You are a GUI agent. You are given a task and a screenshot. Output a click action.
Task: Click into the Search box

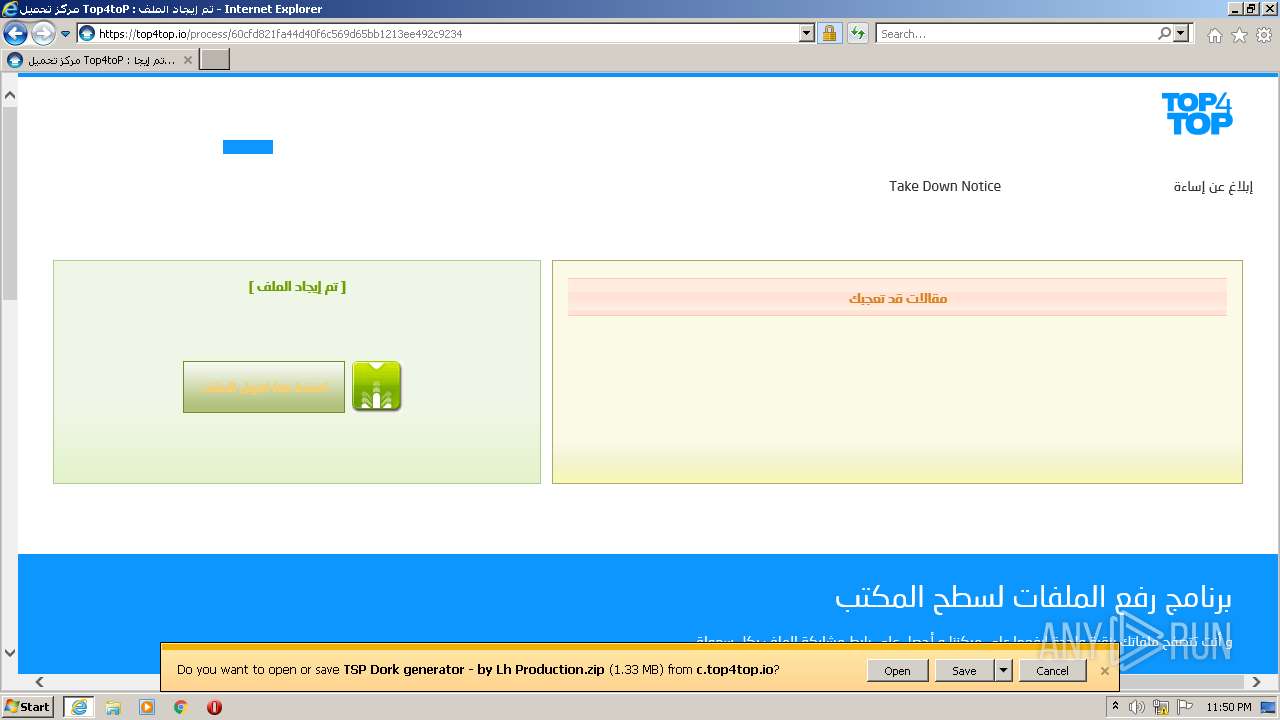click(x=1015, y=33)
